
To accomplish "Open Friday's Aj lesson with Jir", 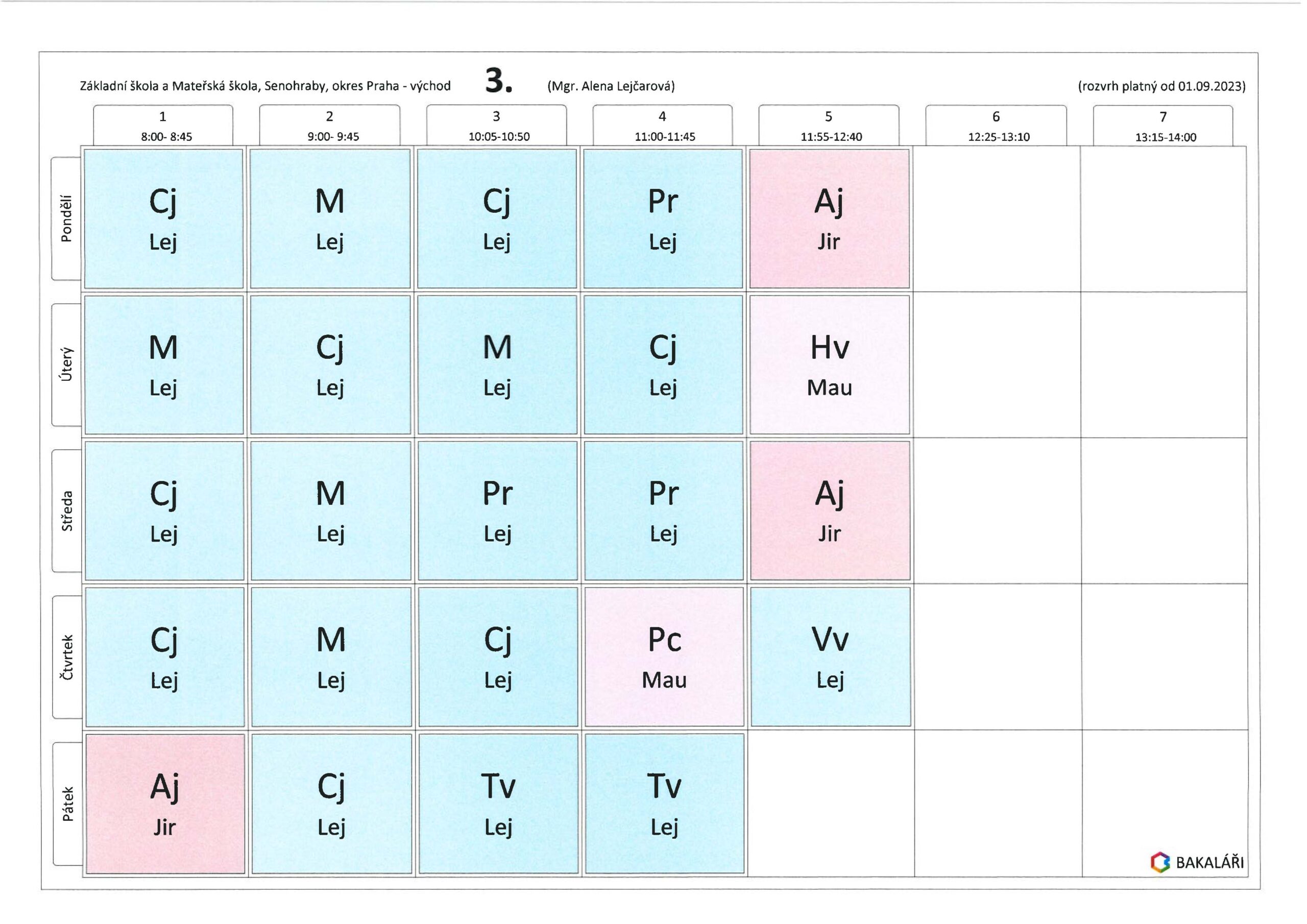I will click(165, 804).
